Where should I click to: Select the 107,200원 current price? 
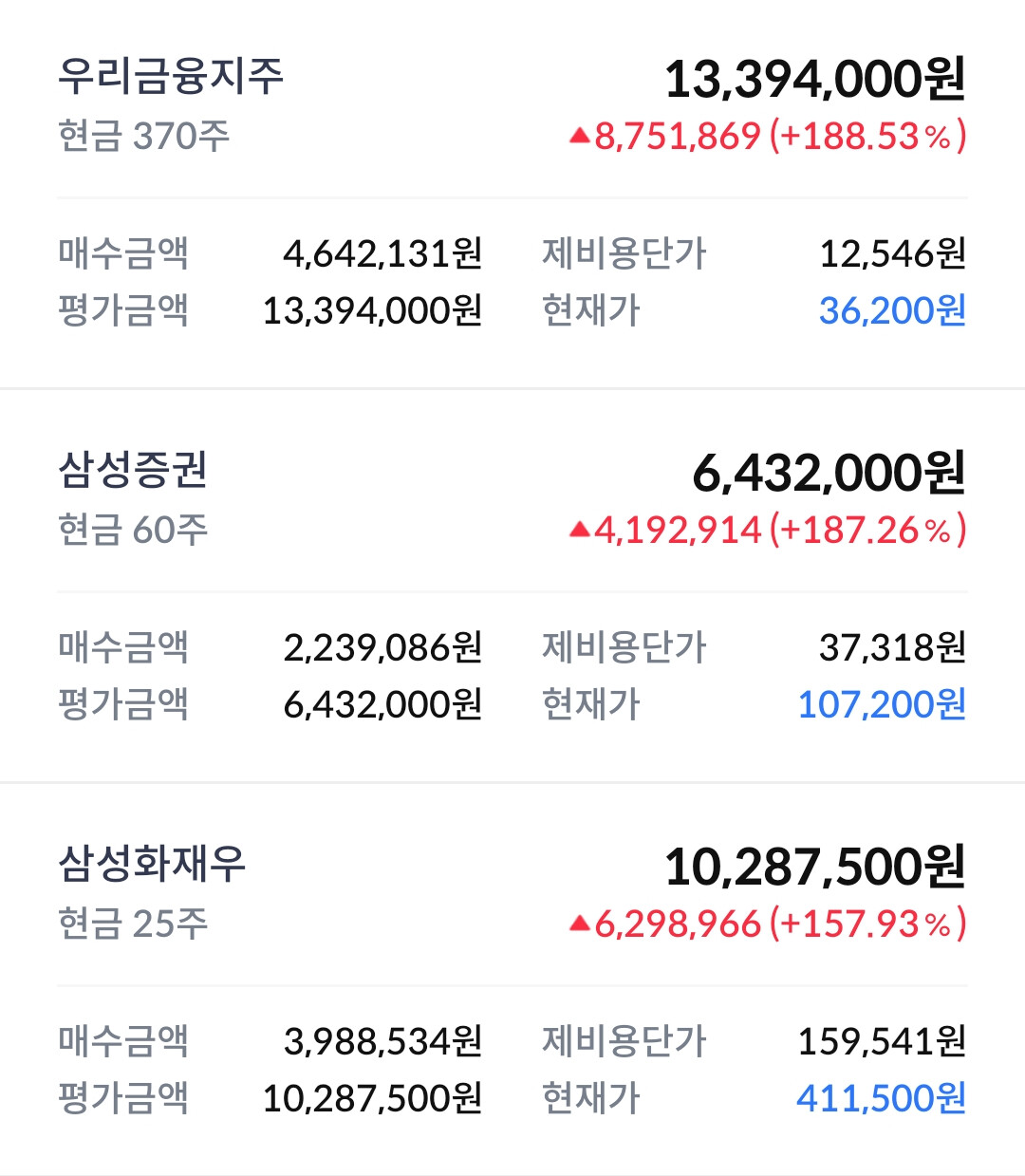[882, 704]
